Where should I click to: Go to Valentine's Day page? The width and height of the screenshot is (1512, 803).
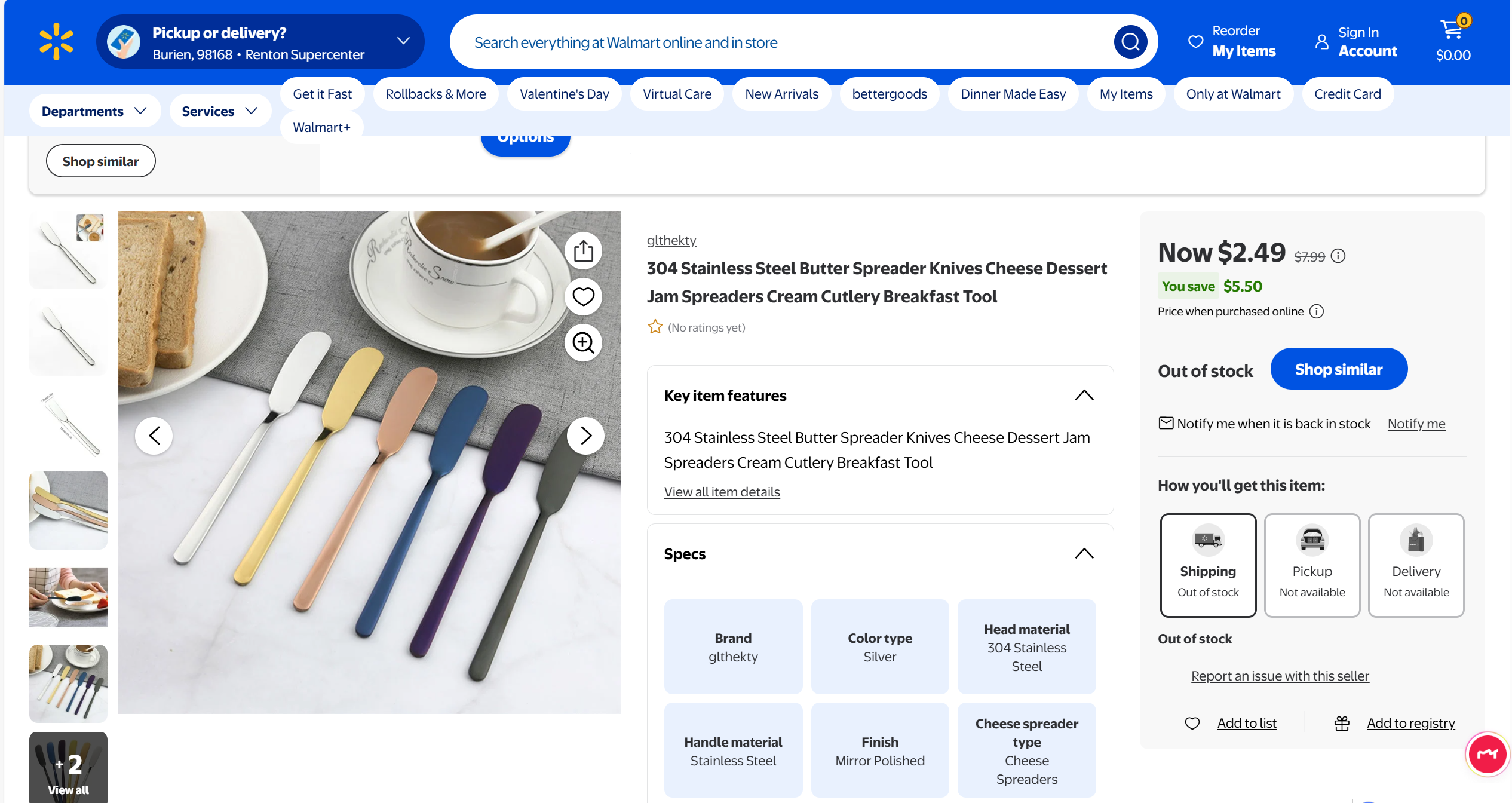[x=564, y=94]
